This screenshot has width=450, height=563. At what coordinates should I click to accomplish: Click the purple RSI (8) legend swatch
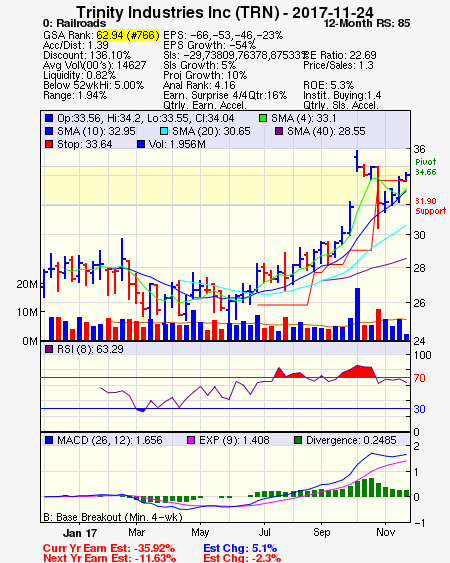49,349
